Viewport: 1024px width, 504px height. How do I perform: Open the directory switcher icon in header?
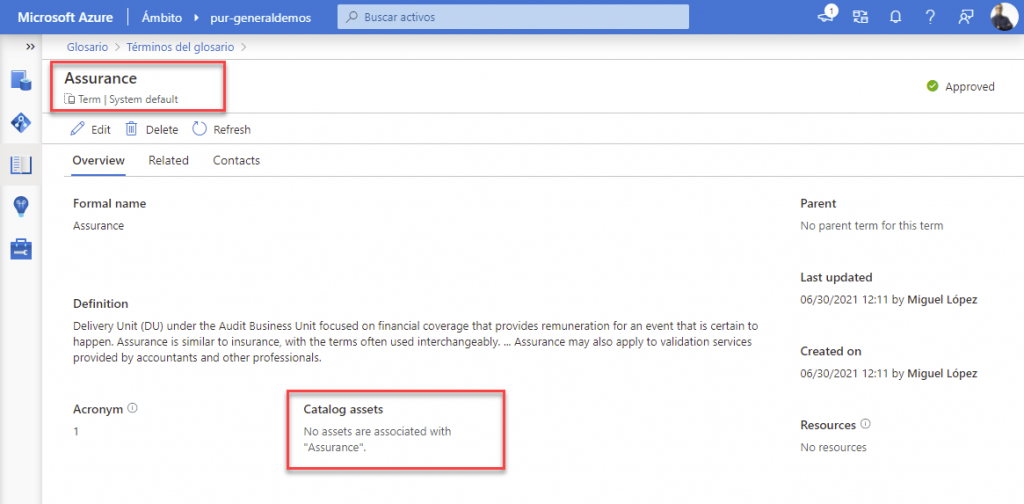pyautogui.click(x=861, y=17)
